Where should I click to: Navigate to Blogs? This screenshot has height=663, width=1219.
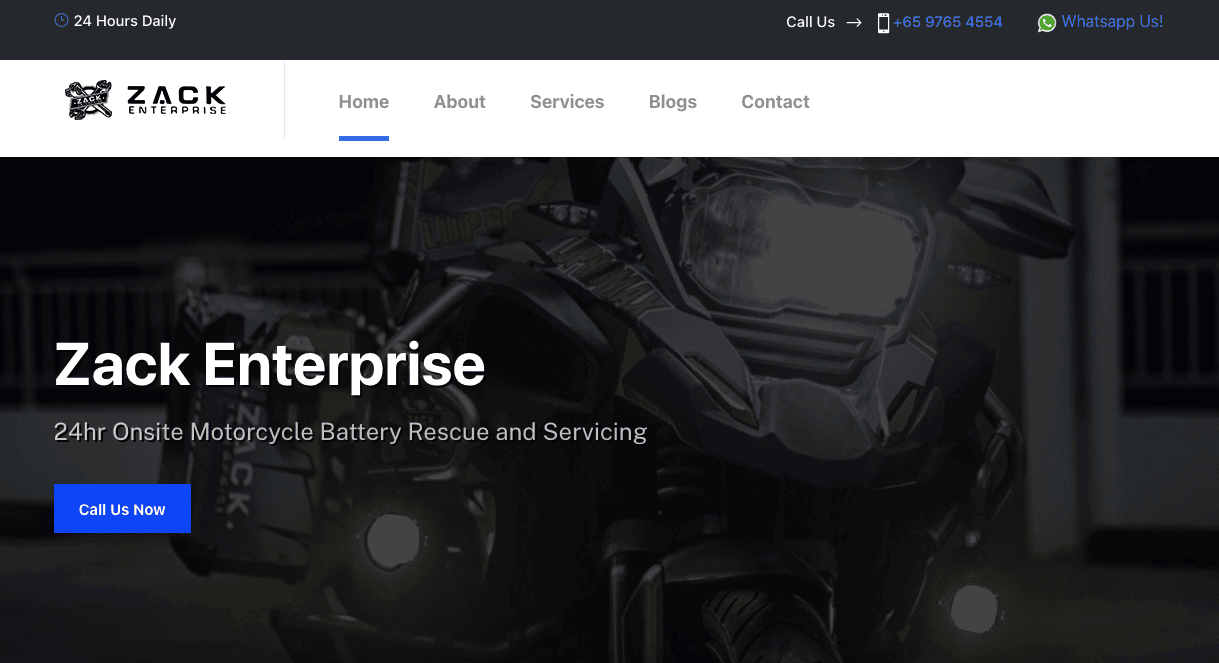click(x=673, y=102)
